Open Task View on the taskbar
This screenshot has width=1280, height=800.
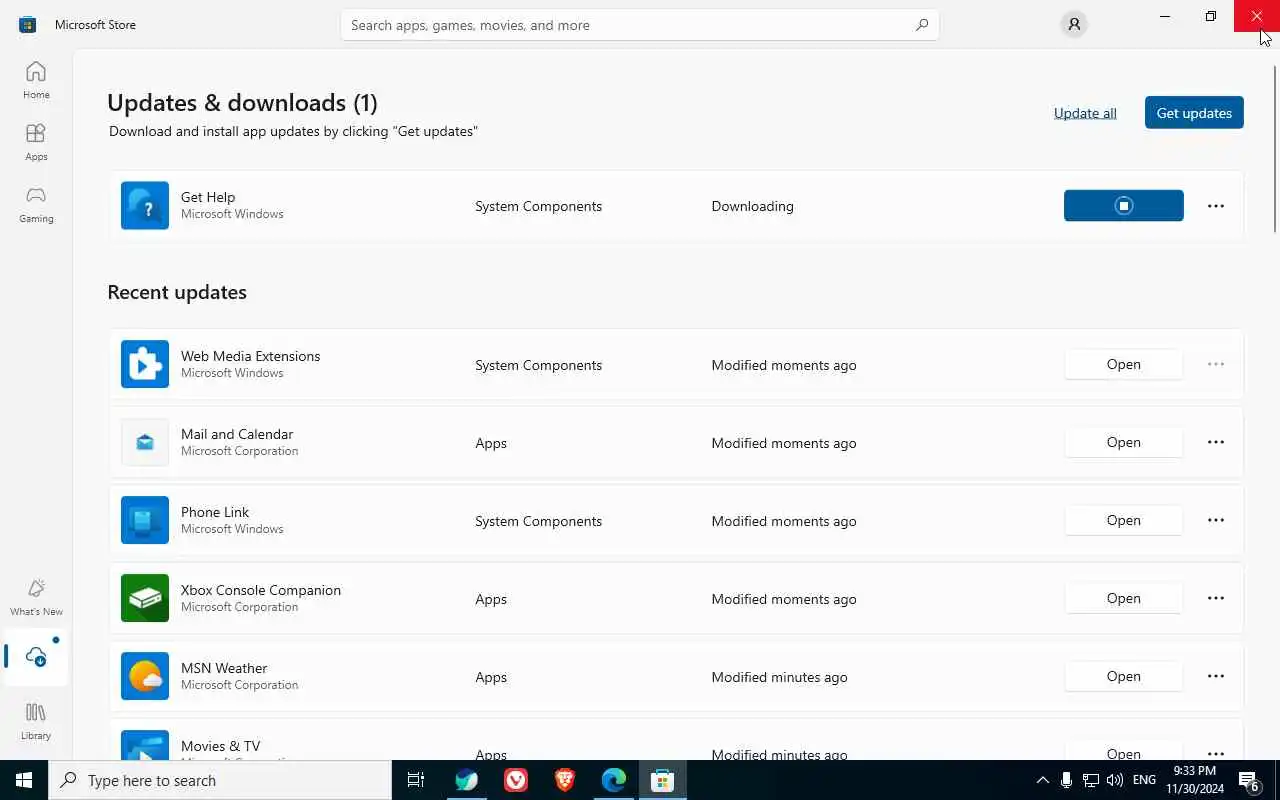tap(417, 780)
